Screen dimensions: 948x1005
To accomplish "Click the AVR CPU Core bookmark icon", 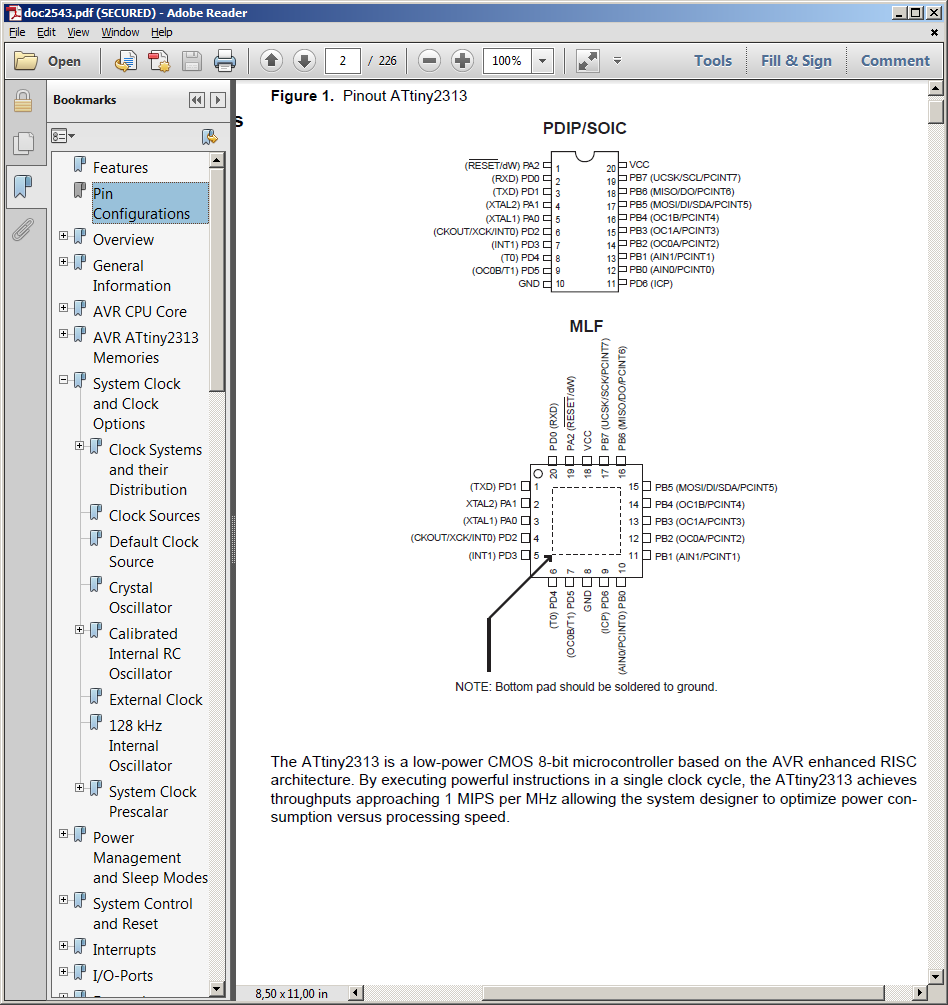I will [80, 308].
